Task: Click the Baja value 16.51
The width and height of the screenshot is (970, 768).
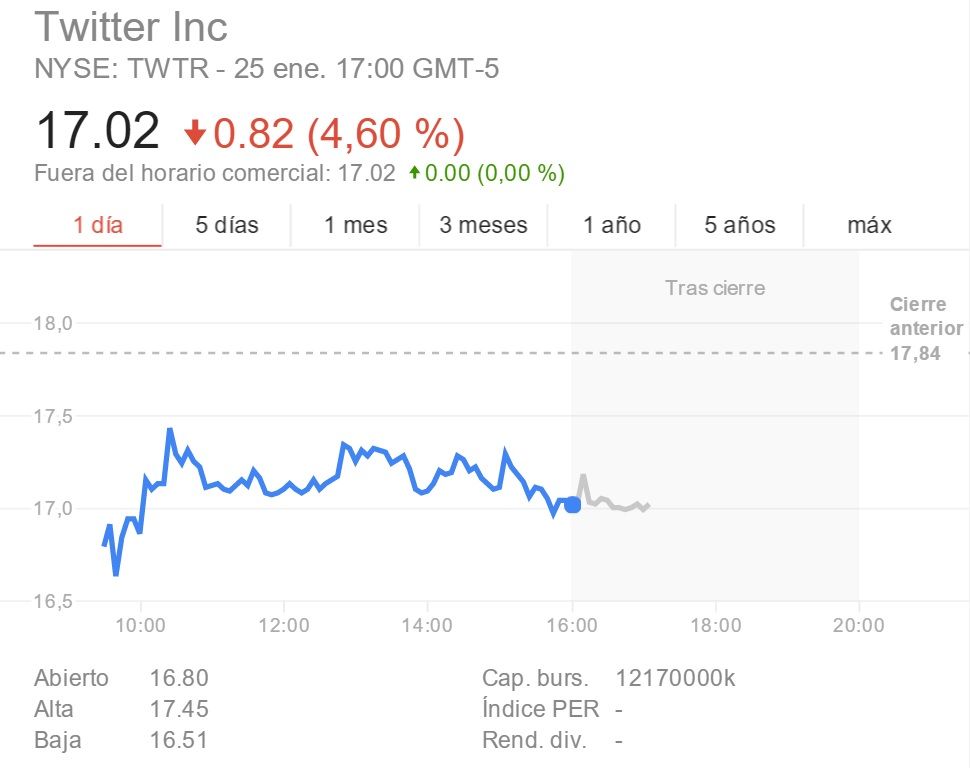Action: (x=179, y=741)
